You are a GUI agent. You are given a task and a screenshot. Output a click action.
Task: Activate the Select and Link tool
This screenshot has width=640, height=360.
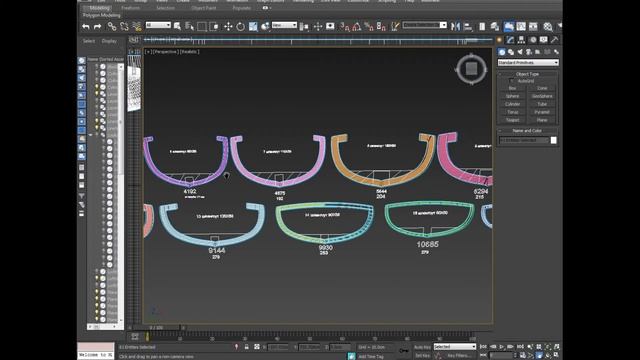point(111,27)
